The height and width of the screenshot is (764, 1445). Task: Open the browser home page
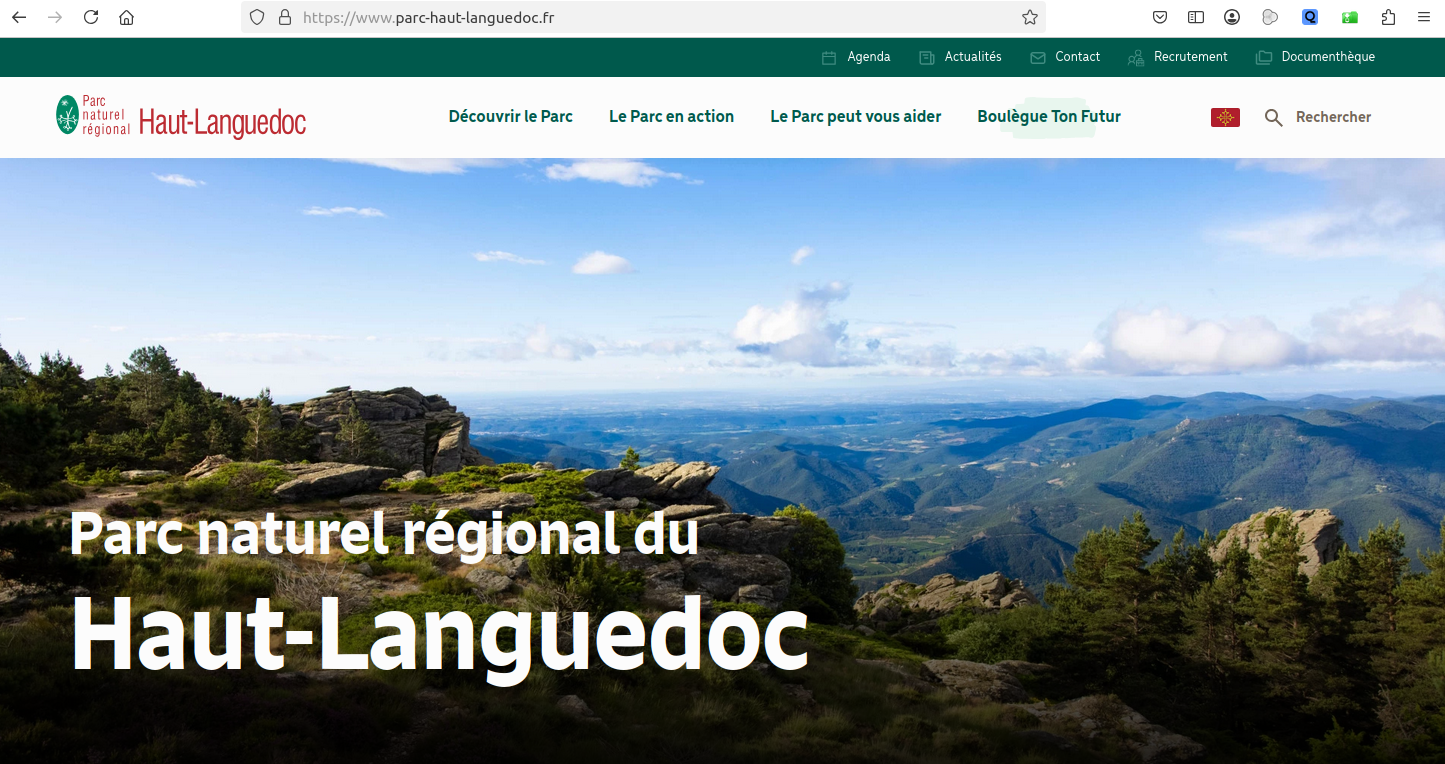[x=126, y=17]
